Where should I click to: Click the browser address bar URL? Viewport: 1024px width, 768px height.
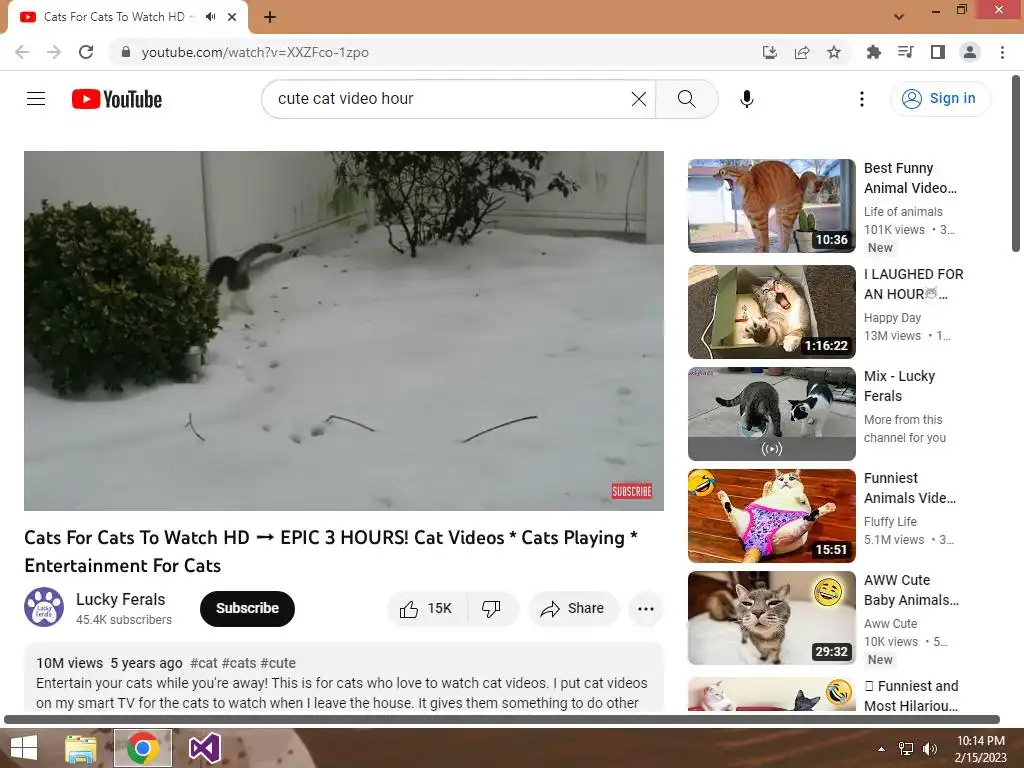pos(255,52)
